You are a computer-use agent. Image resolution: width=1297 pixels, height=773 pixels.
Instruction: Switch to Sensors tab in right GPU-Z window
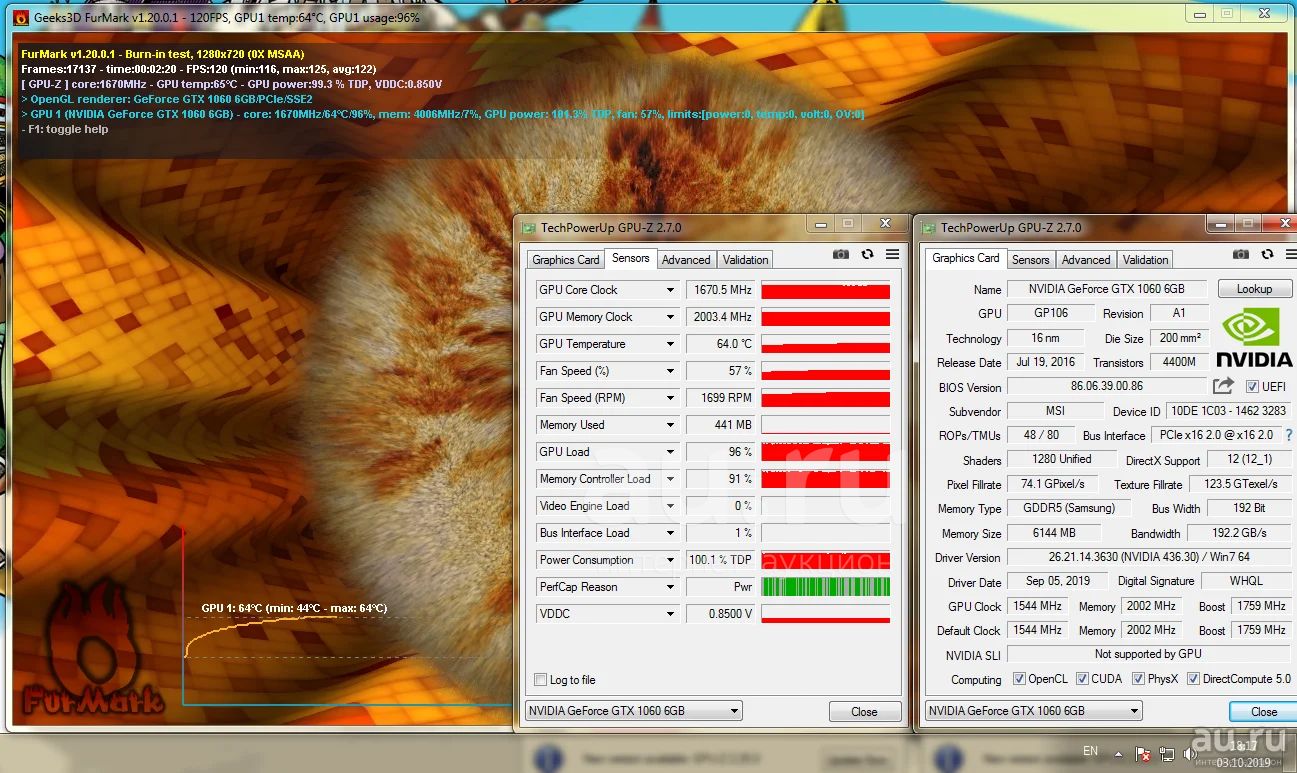click(1031, 260)
